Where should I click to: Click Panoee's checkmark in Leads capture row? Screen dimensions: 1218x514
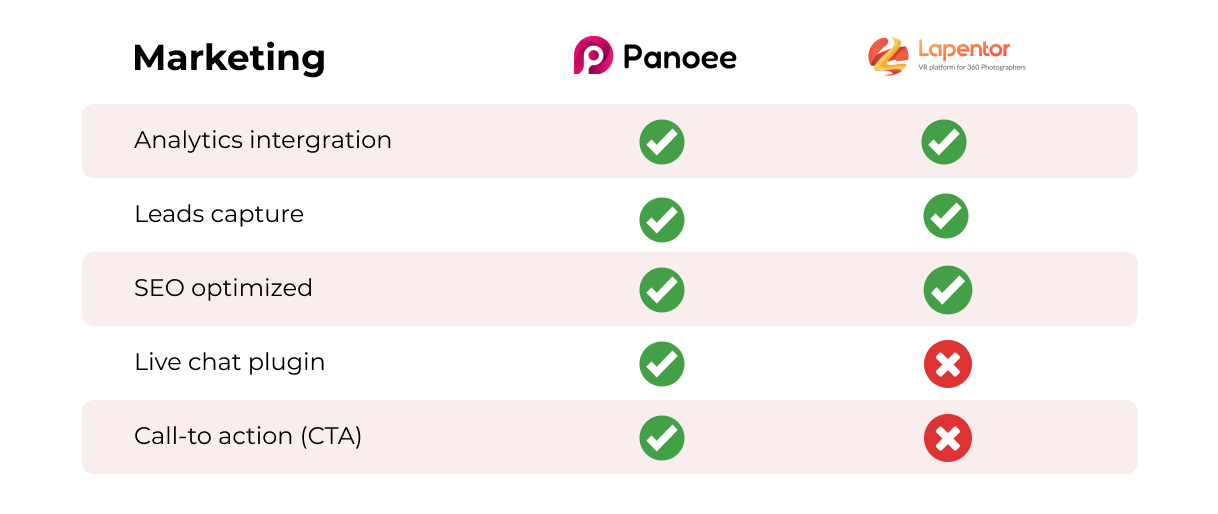pos(662,219)
